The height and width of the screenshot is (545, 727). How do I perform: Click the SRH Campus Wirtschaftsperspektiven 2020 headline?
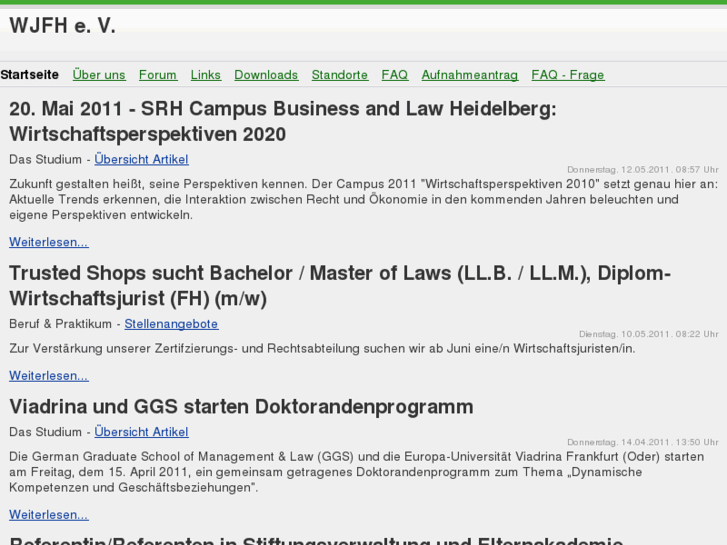pos(283,122)
